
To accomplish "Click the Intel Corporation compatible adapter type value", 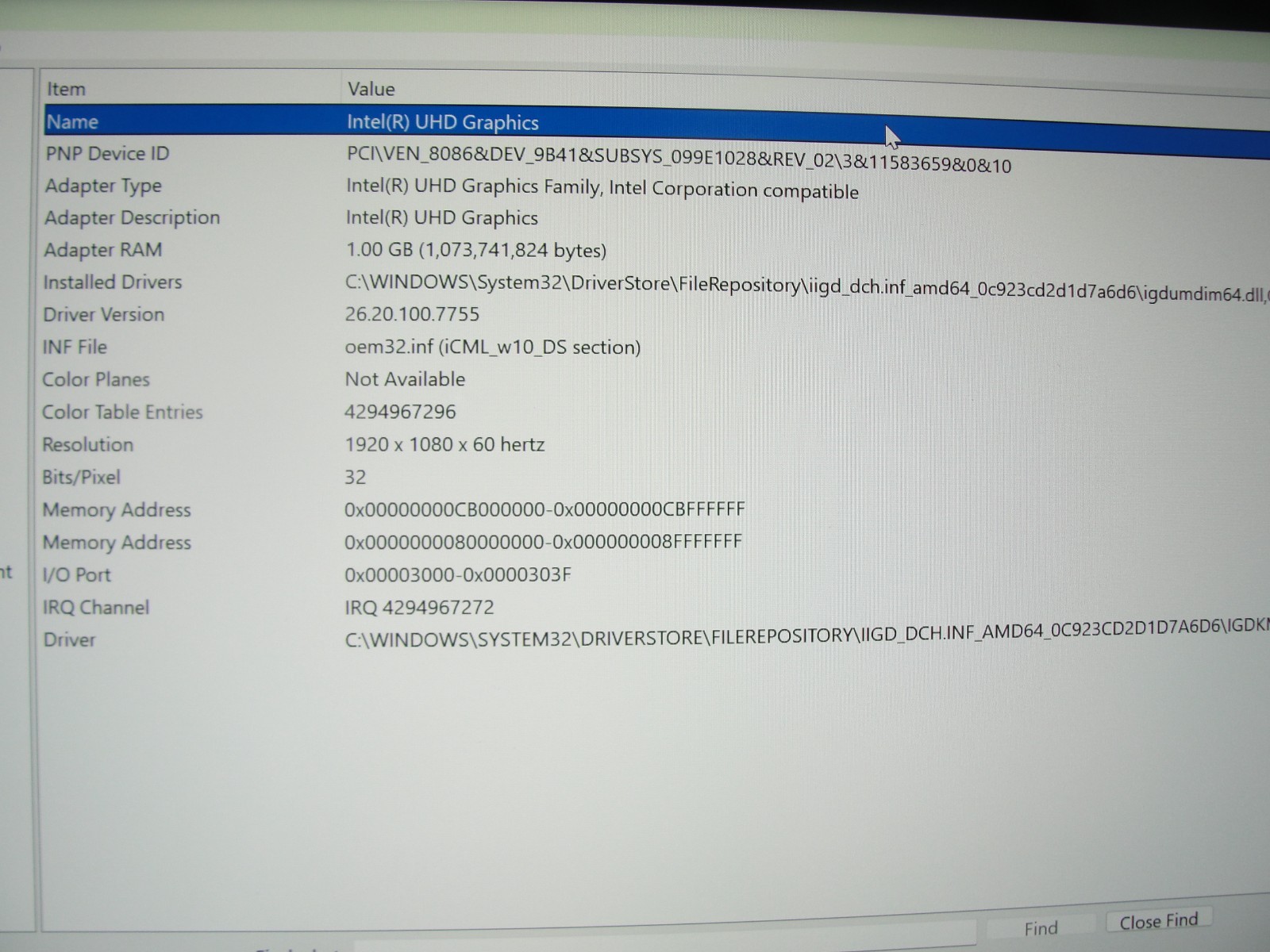I will (602, 189).
